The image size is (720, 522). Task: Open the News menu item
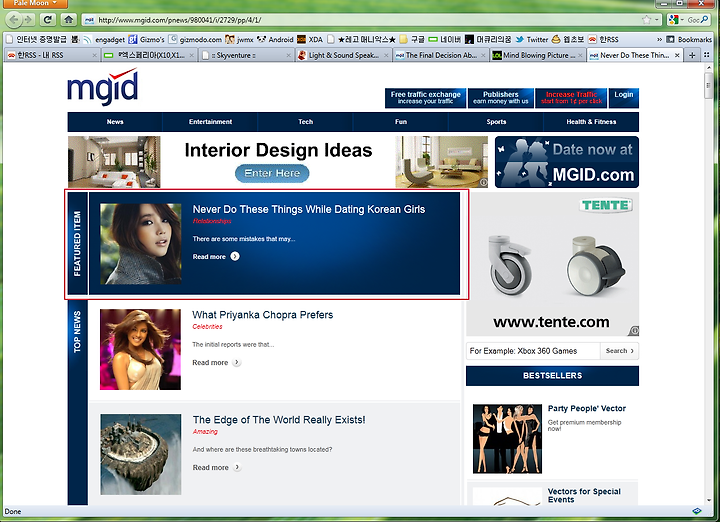point(115,122)
